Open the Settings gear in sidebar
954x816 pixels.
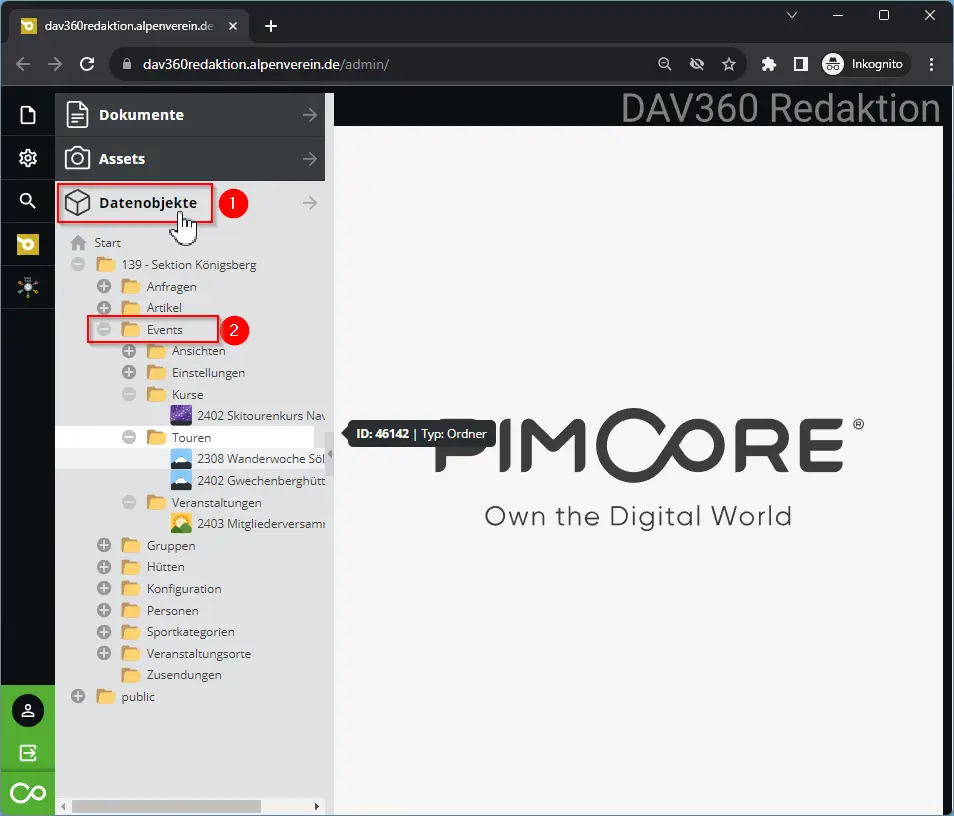27,158
